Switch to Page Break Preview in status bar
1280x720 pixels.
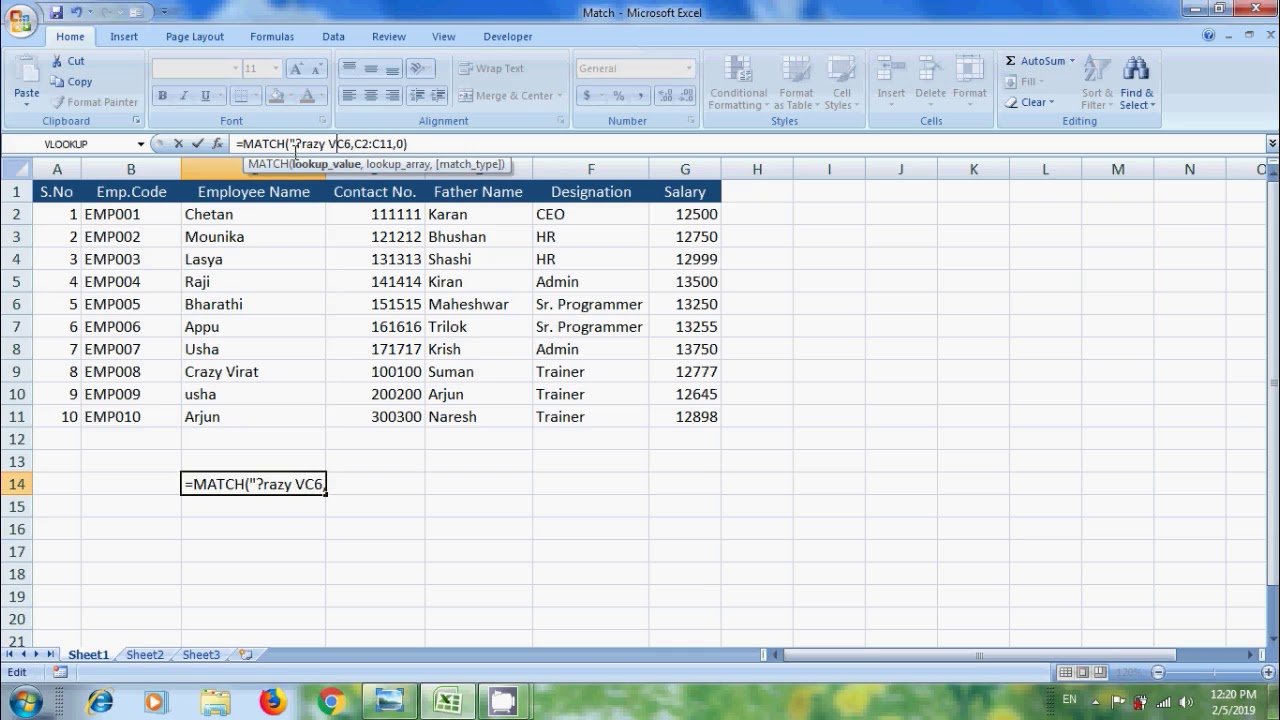(1100, 672)
